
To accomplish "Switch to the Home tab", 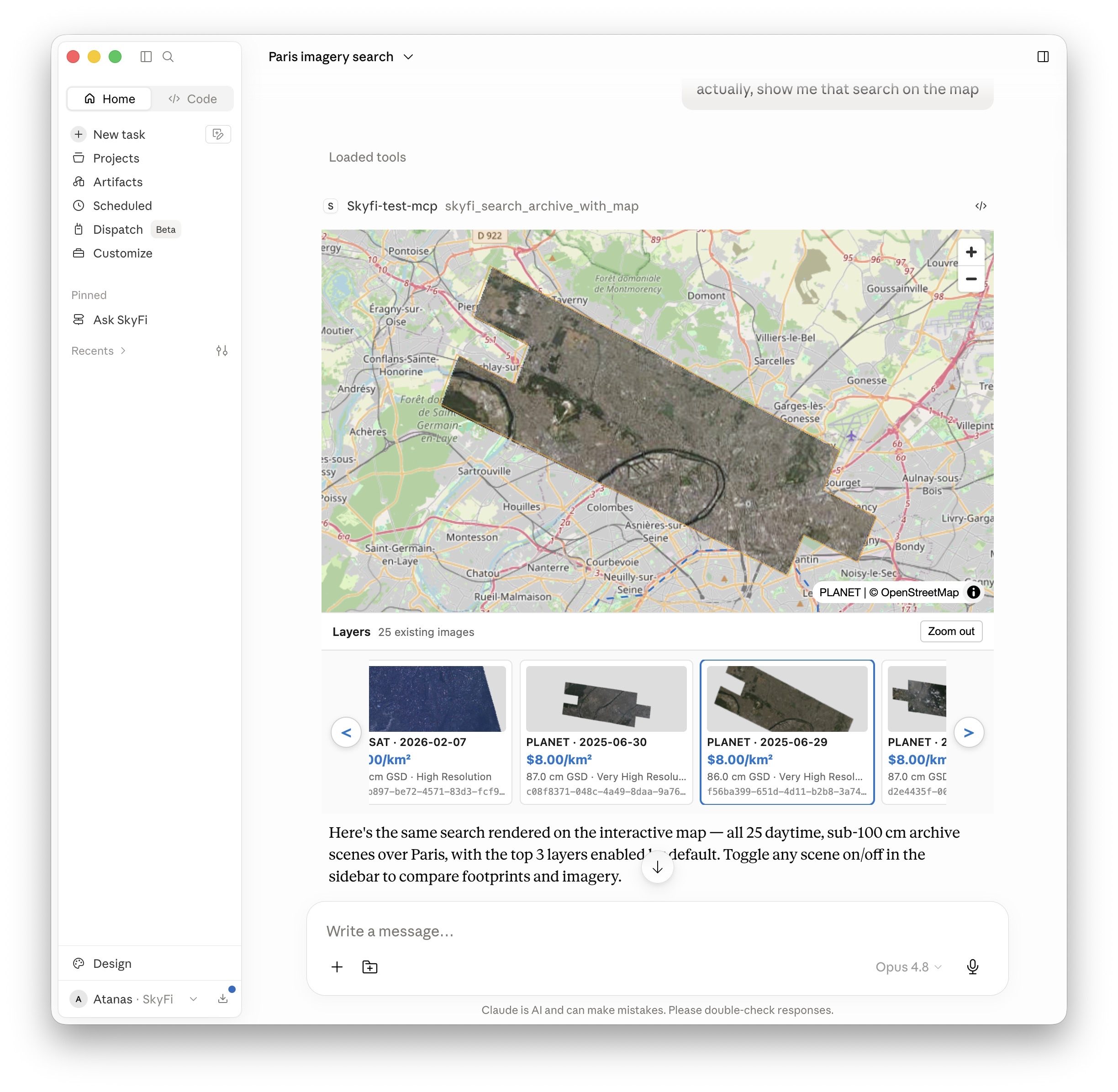I will [110, 99].
